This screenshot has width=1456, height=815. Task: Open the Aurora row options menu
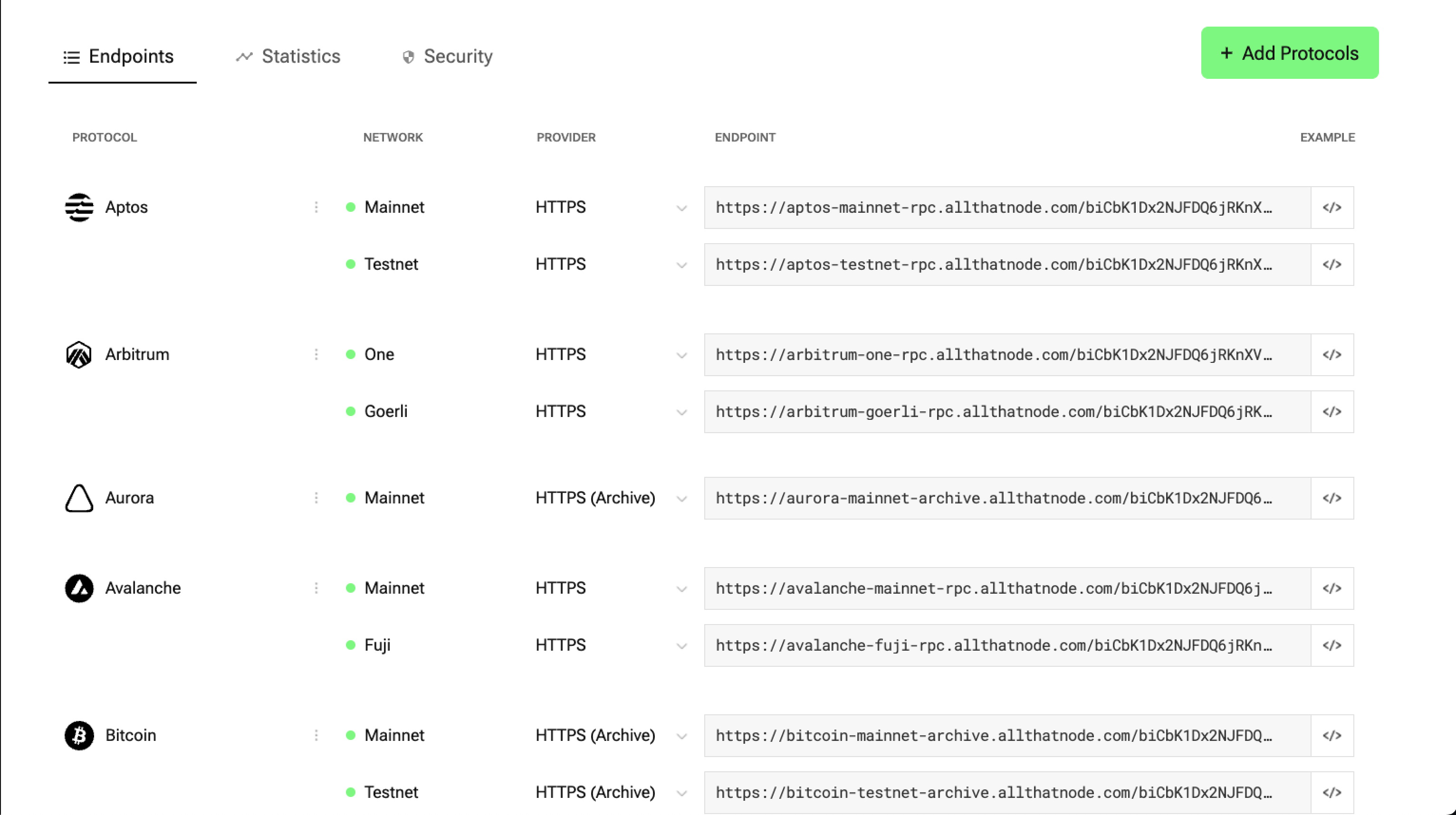click(x=316, y=498)
